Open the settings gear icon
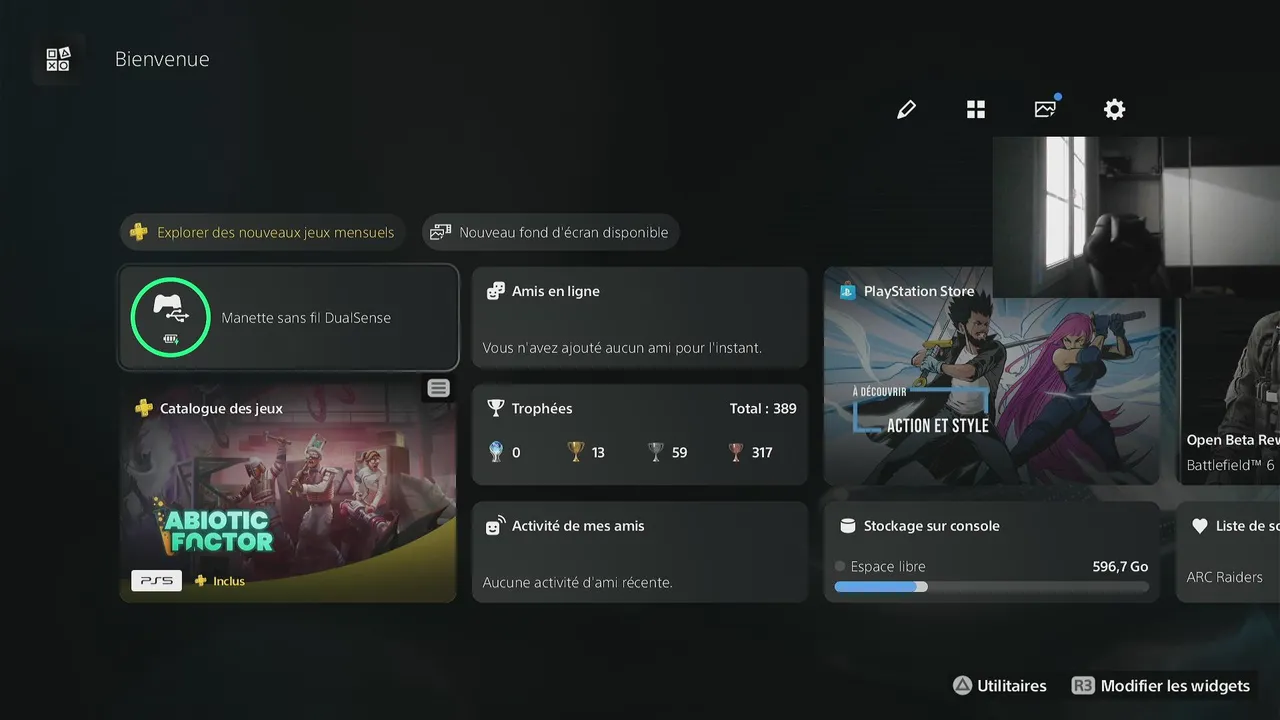 1115,109
